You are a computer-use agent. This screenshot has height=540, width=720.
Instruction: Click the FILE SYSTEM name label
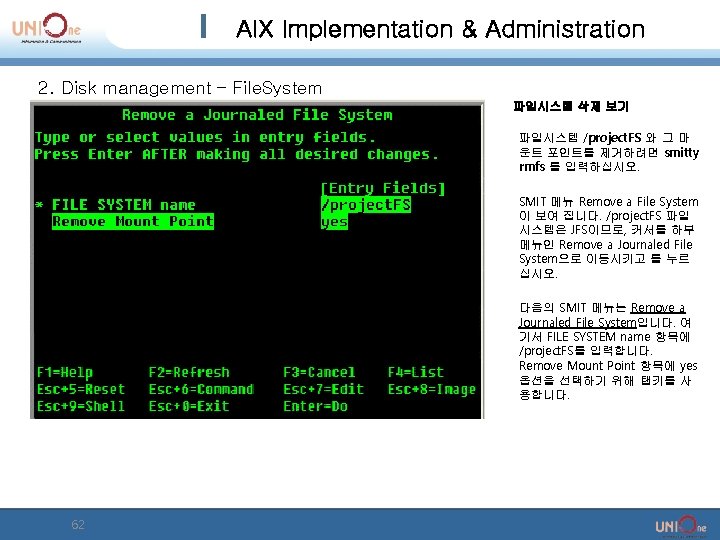click(124, 205)
